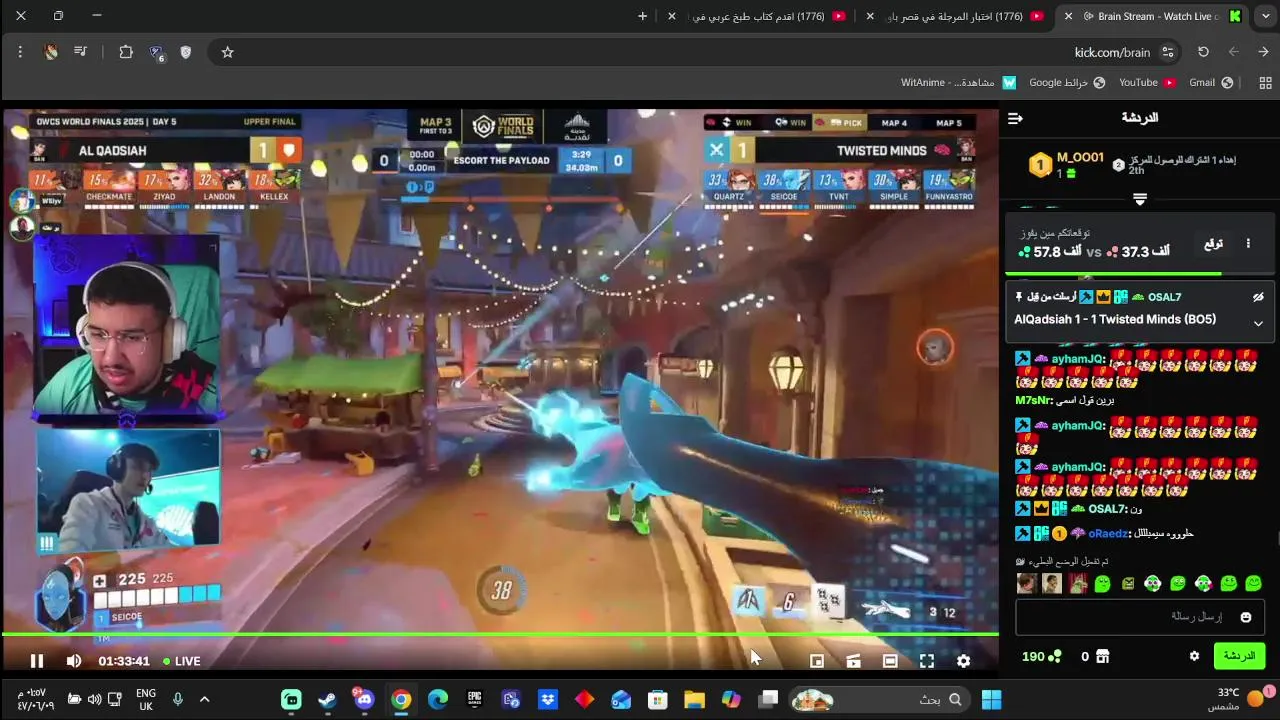Switch ENG UK keyboard language
The width and height of the screenshot is (1280, 720).
tap(146, 699)
